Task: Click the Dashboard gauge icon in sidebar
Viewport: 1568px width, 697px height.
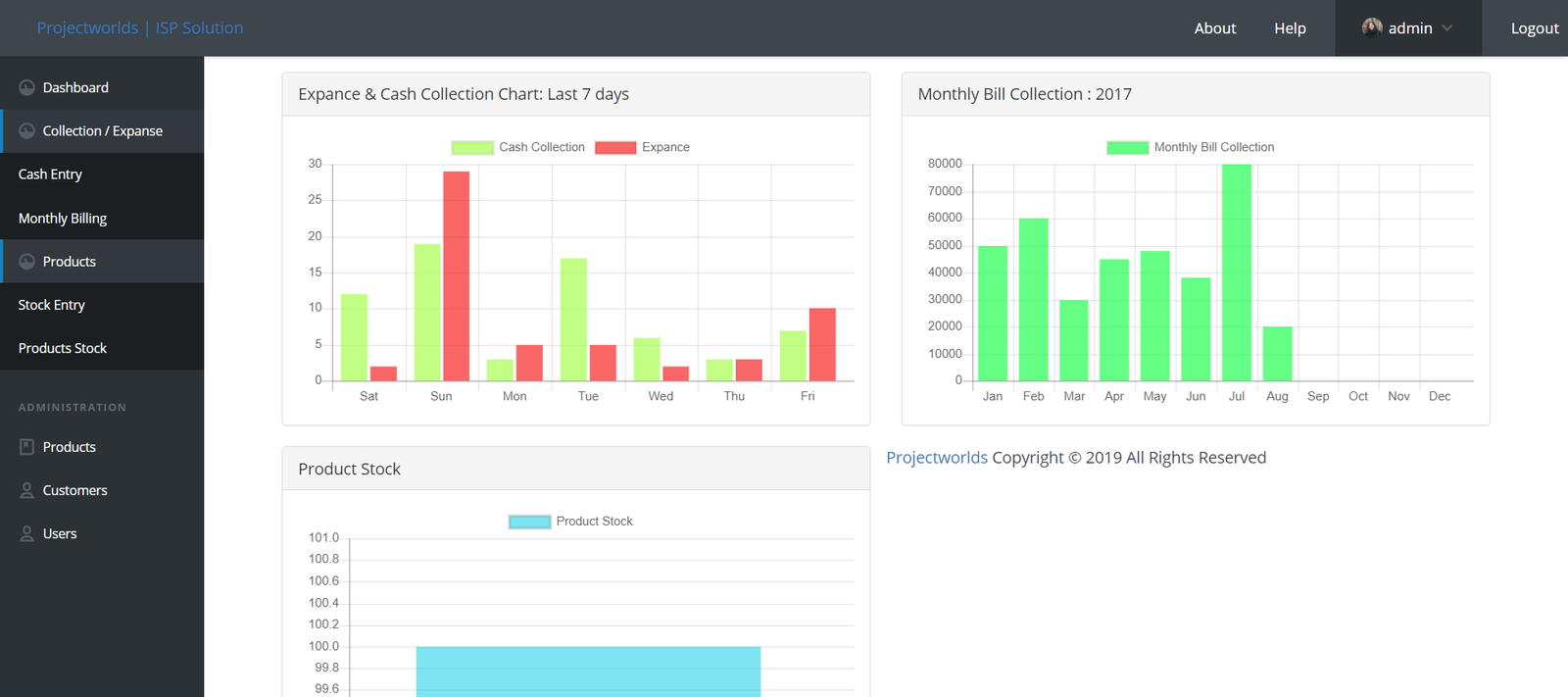Action: (26, 87)
